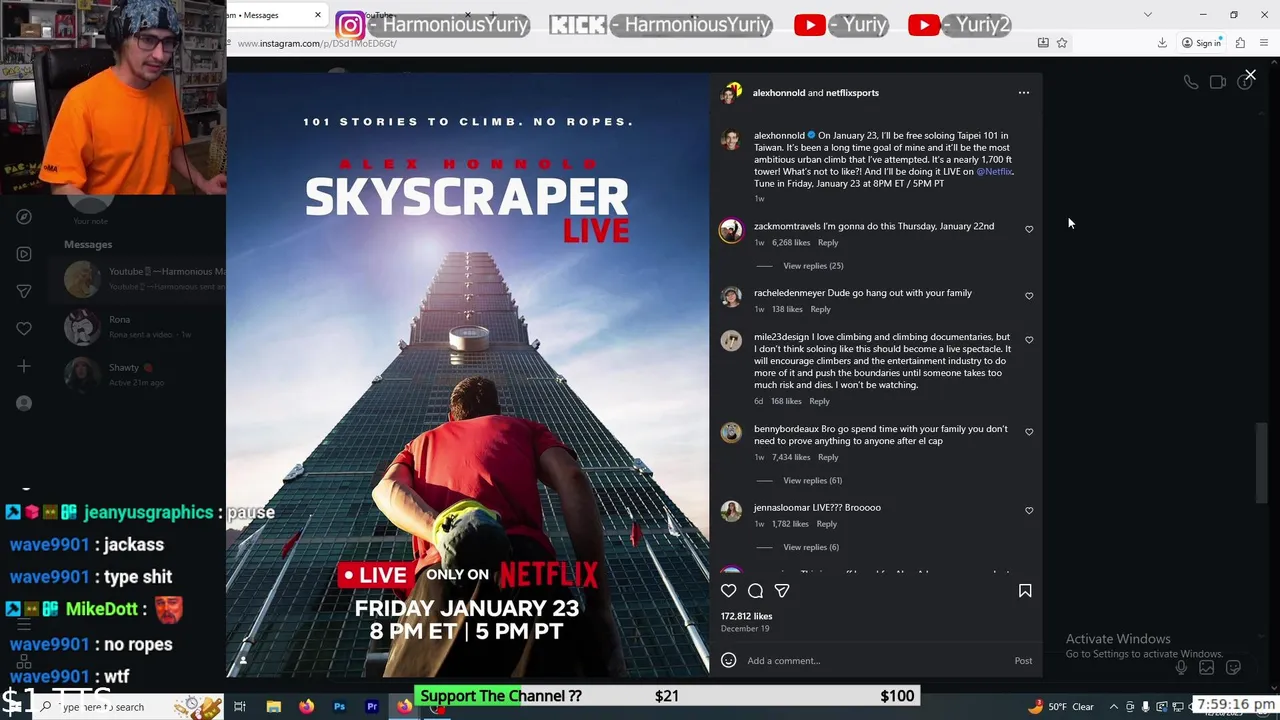The image size is (1280, 720).
Task: Bookmark page with star icon
Action: 1062,43
